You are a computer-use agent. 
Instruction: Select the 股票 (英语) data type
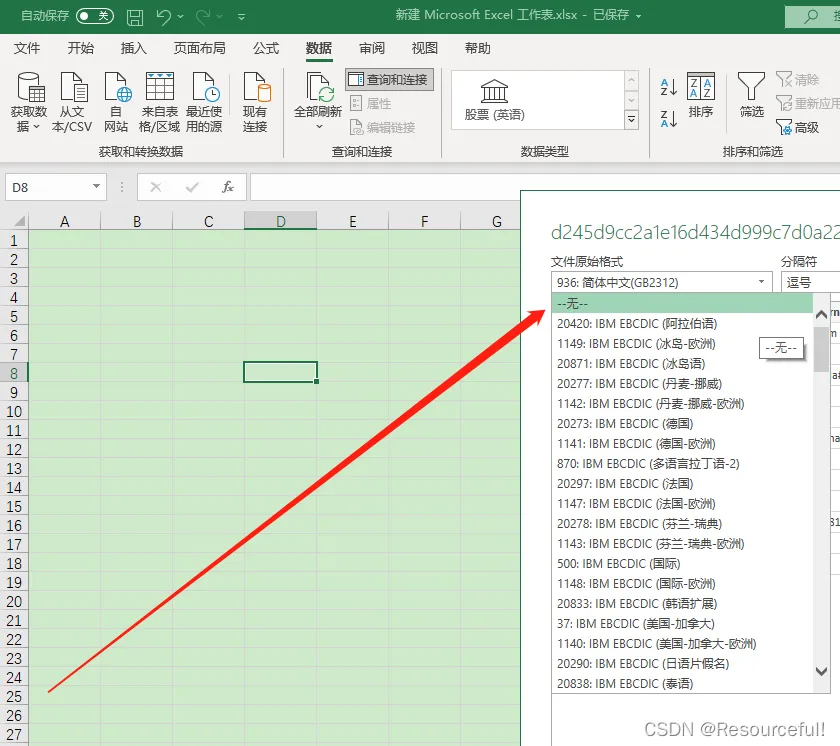pyautogui.click(x=494, y=100)
